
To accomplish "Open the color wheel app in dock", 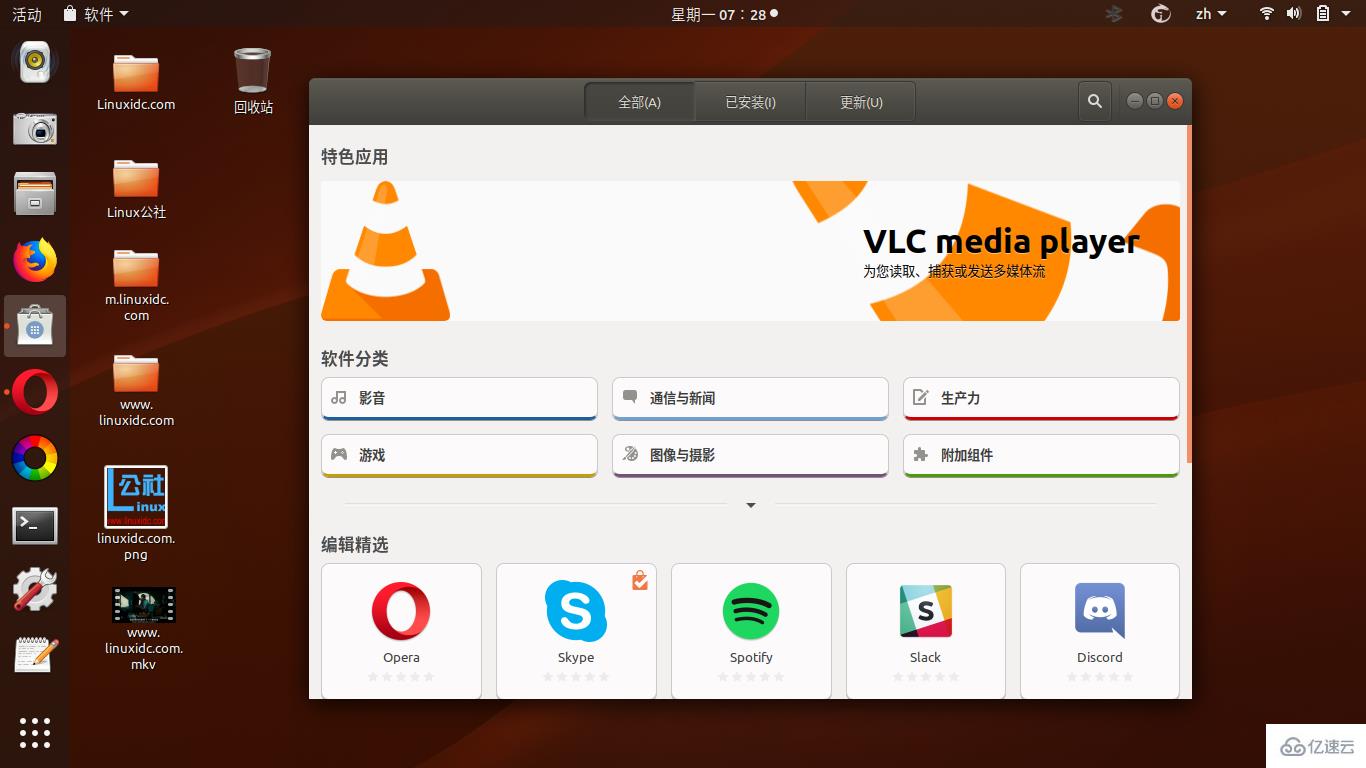I will click(x=35, y=458).
